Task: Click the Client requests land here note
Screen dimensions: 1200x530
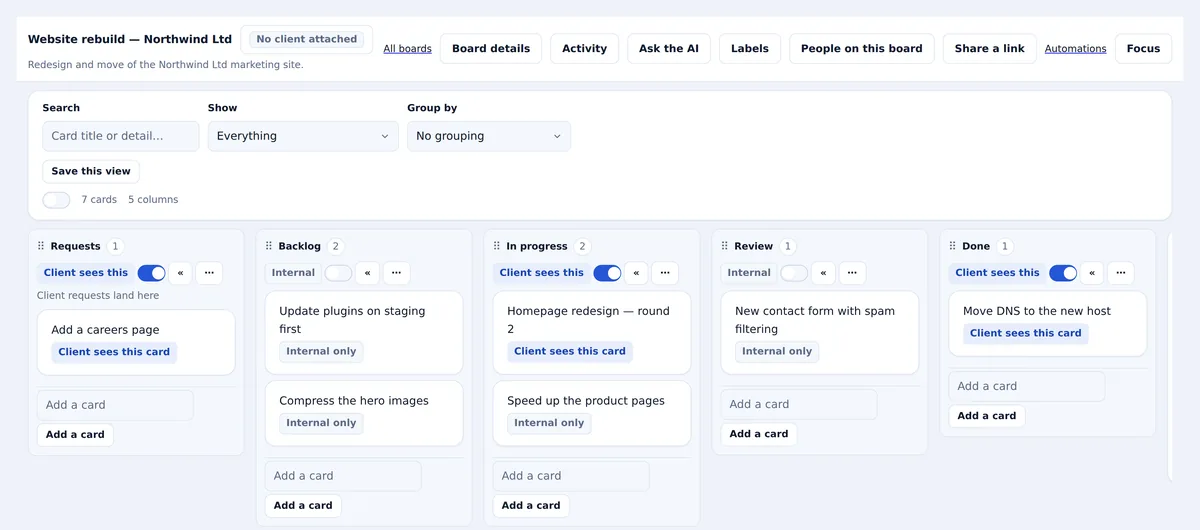Action: coord(98,296)
